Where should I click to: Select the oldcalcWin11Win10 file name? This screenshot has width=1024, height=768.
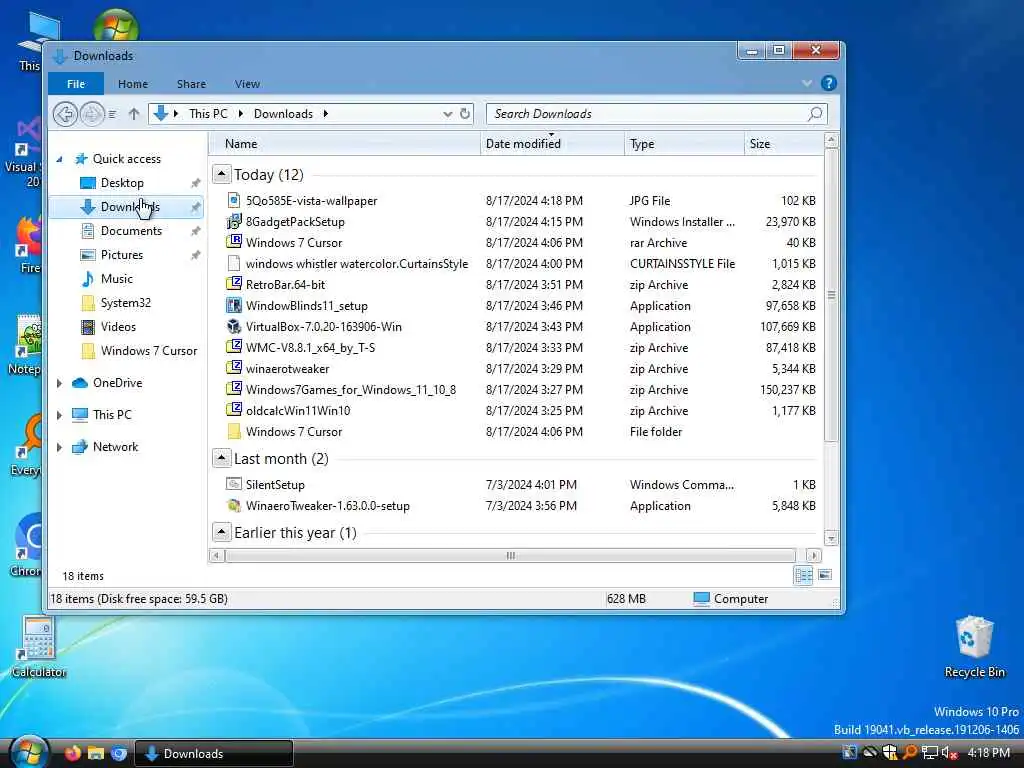298,410
